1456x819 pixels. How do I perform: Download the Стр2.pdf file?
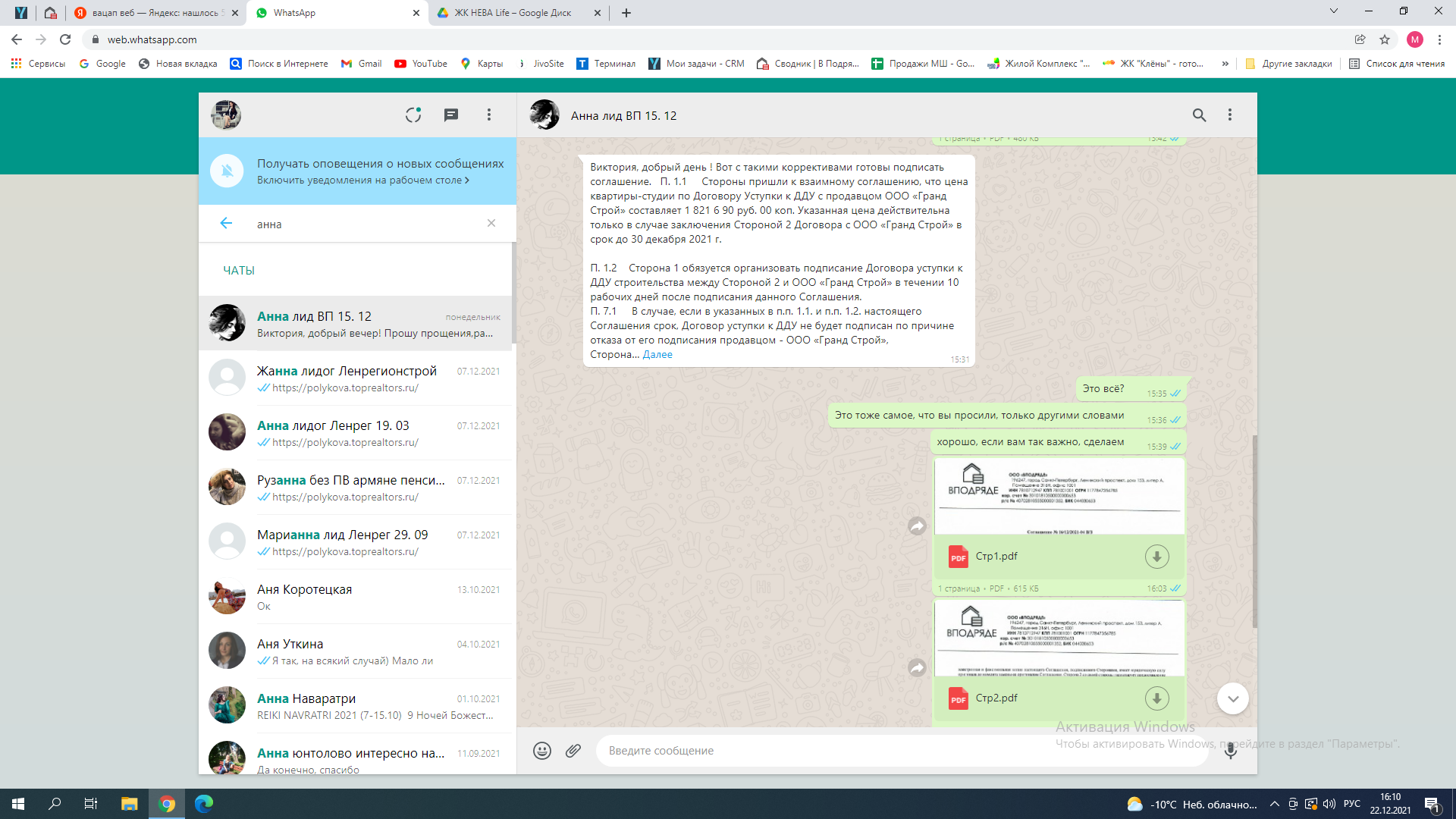[1156, 698]
